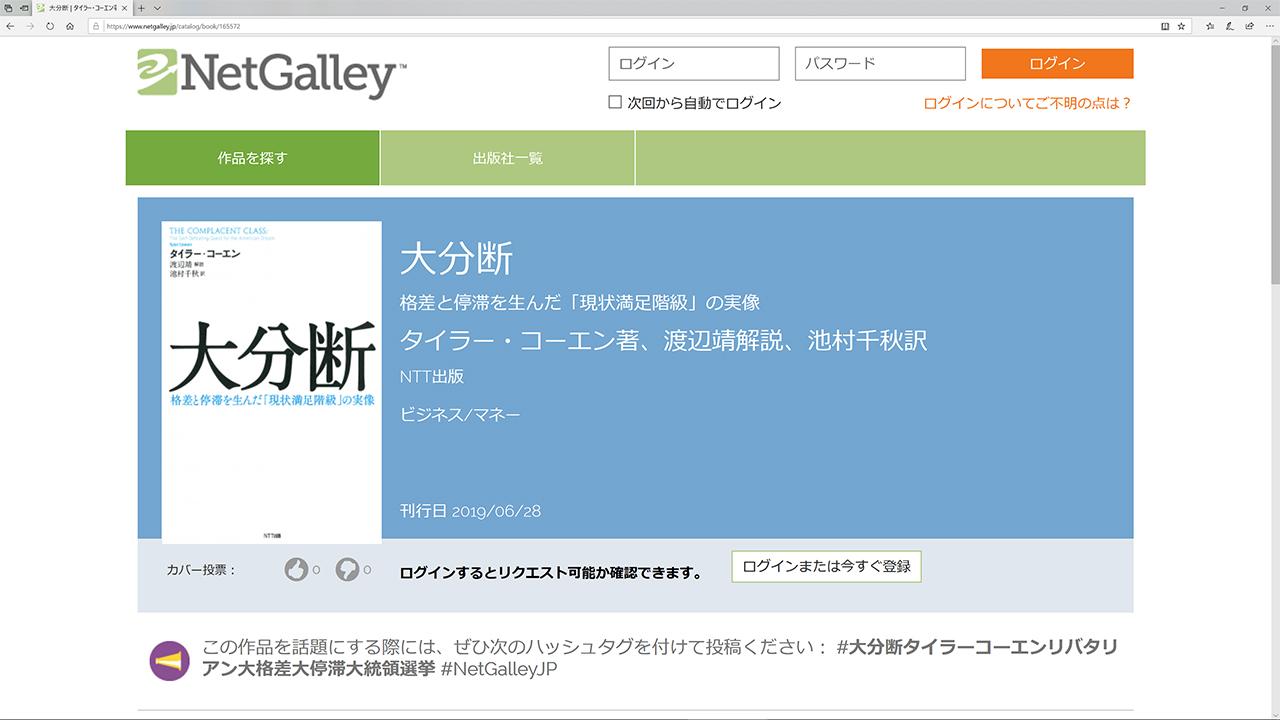
Task: Open the 出版社一覧 menu tab
Action: click(x=508, y=158)
